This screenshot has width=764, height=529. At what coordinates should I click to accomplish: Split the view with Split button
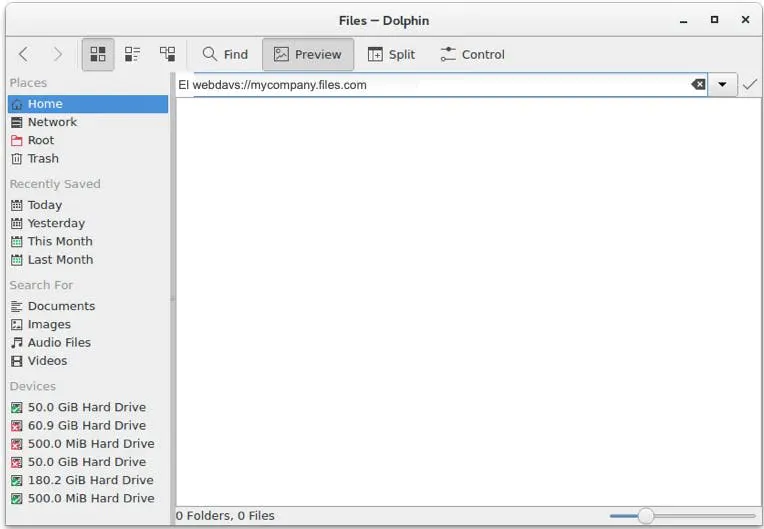pos(391,54)
